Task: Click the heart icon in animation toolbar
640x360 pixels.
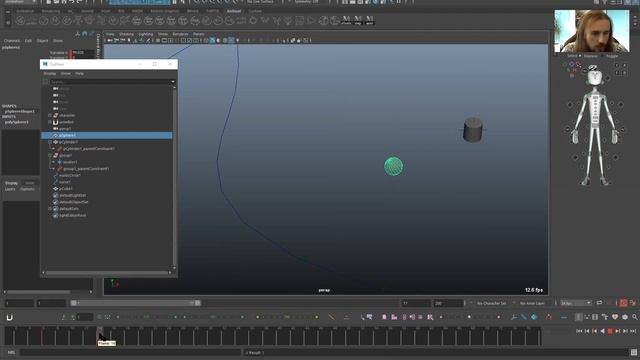Action: coord(615,317)
